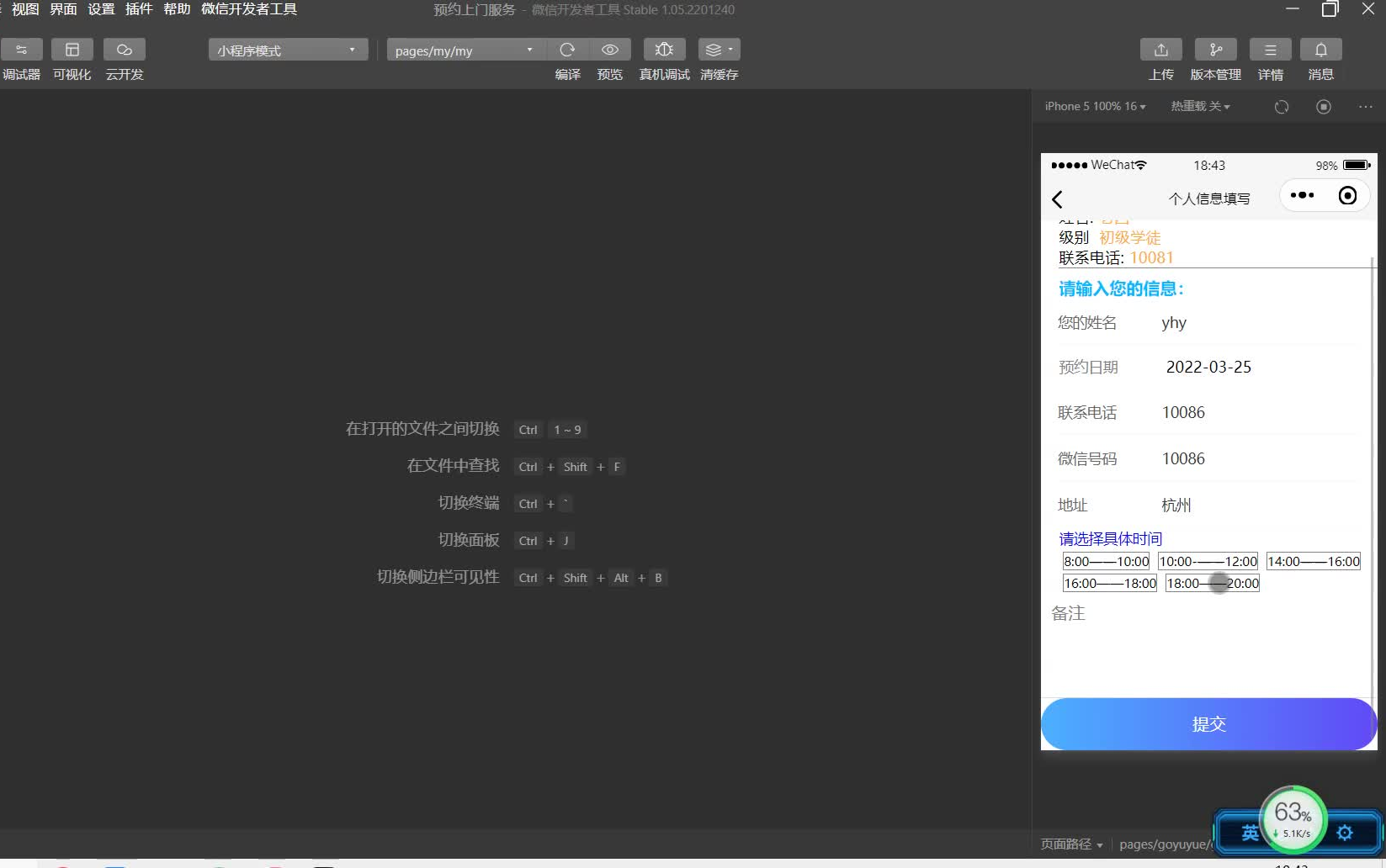Open the simulator more options (···) icon
Viewport: 1386px width, 868px height.
coord(1365,107)
